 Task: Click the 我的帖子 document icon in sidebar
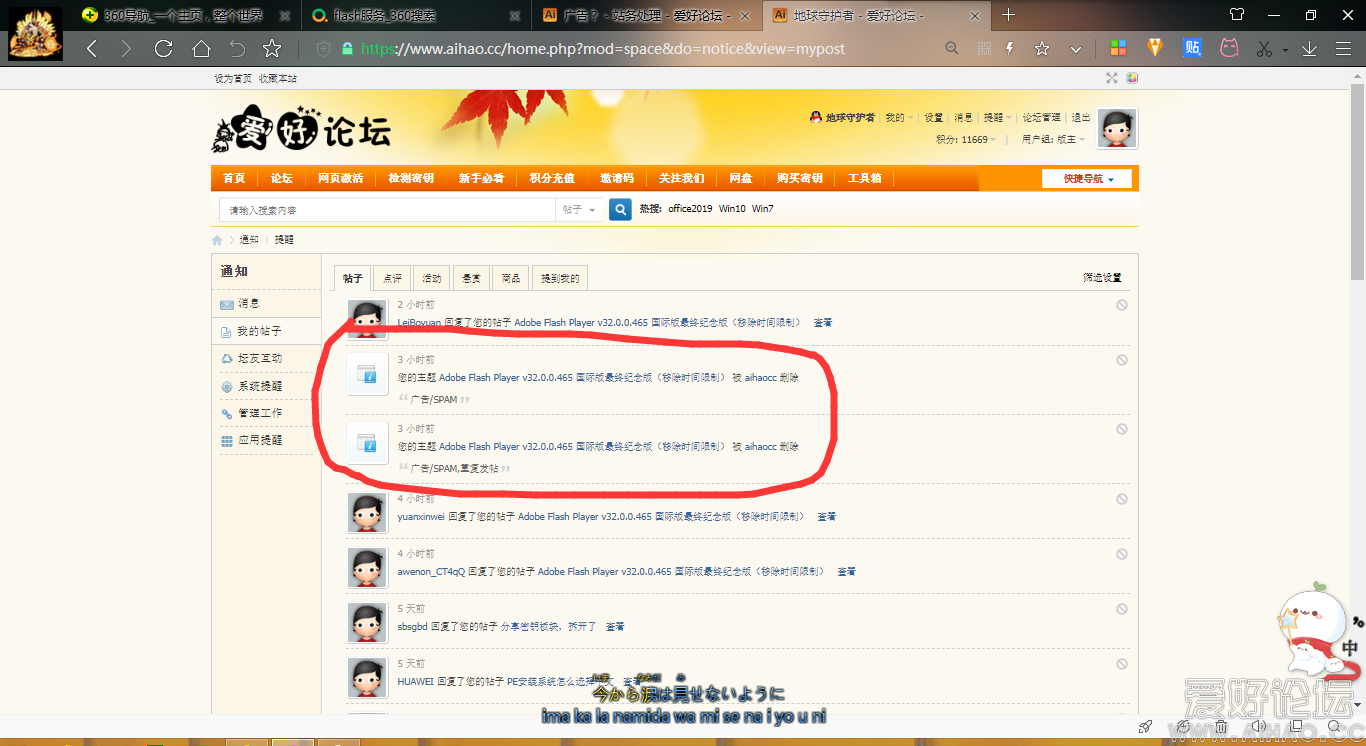226,331
